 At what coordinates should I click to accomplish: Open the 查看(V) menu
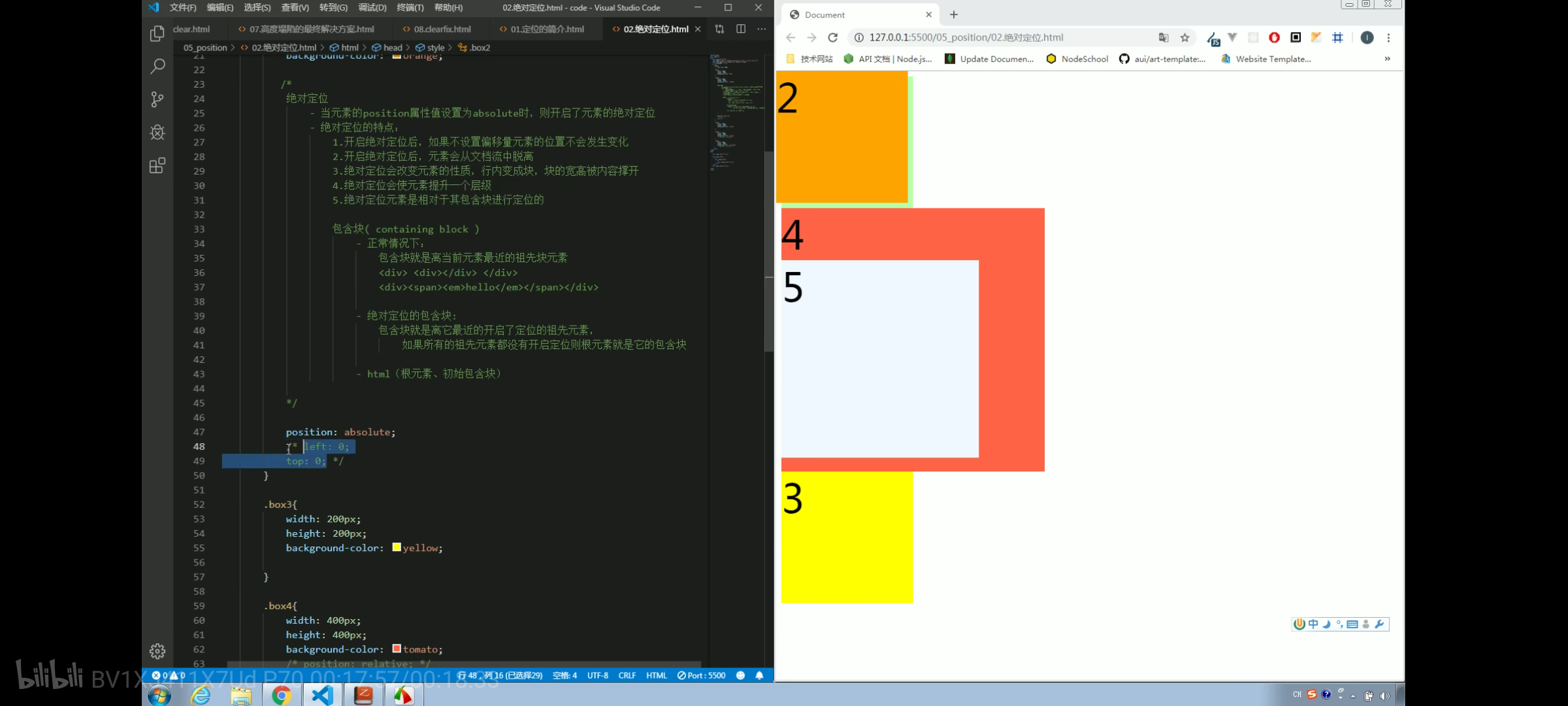click(295, 8)
